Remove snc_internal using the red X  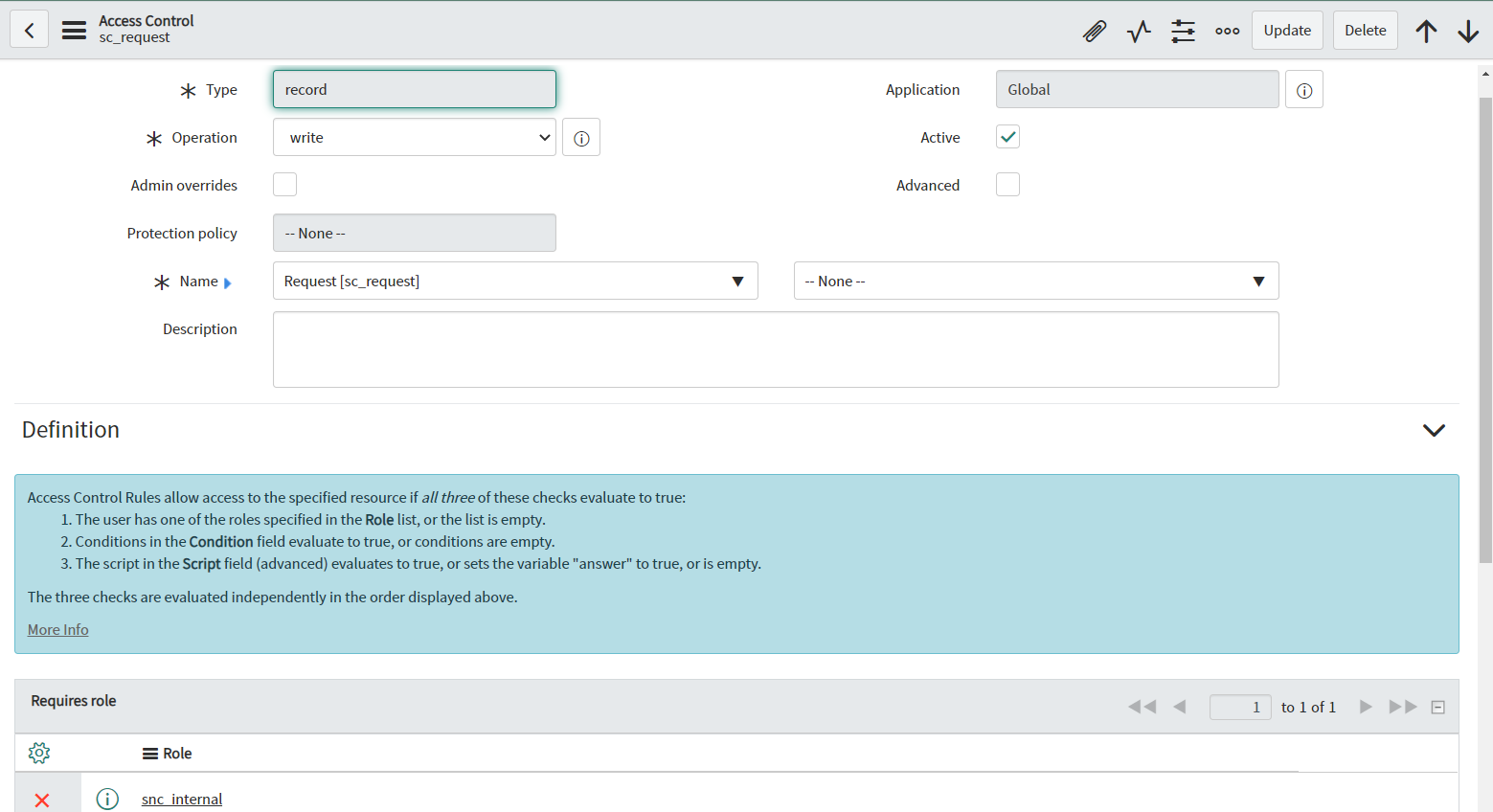41,799
